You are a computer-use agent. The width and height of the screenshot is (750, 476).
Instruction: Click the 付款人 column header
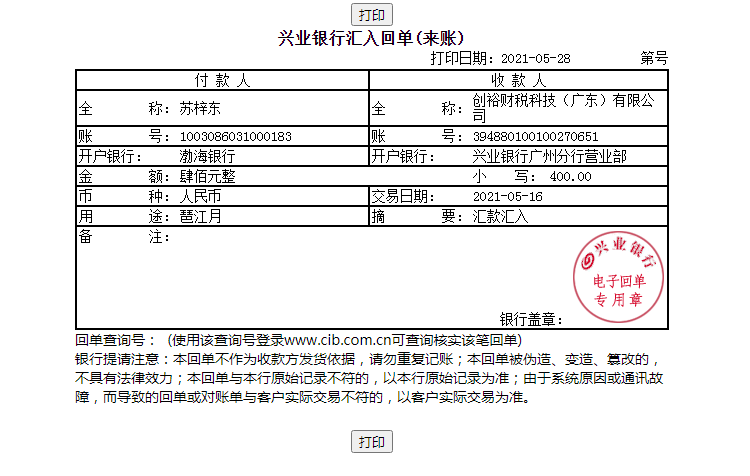point(222,80)
